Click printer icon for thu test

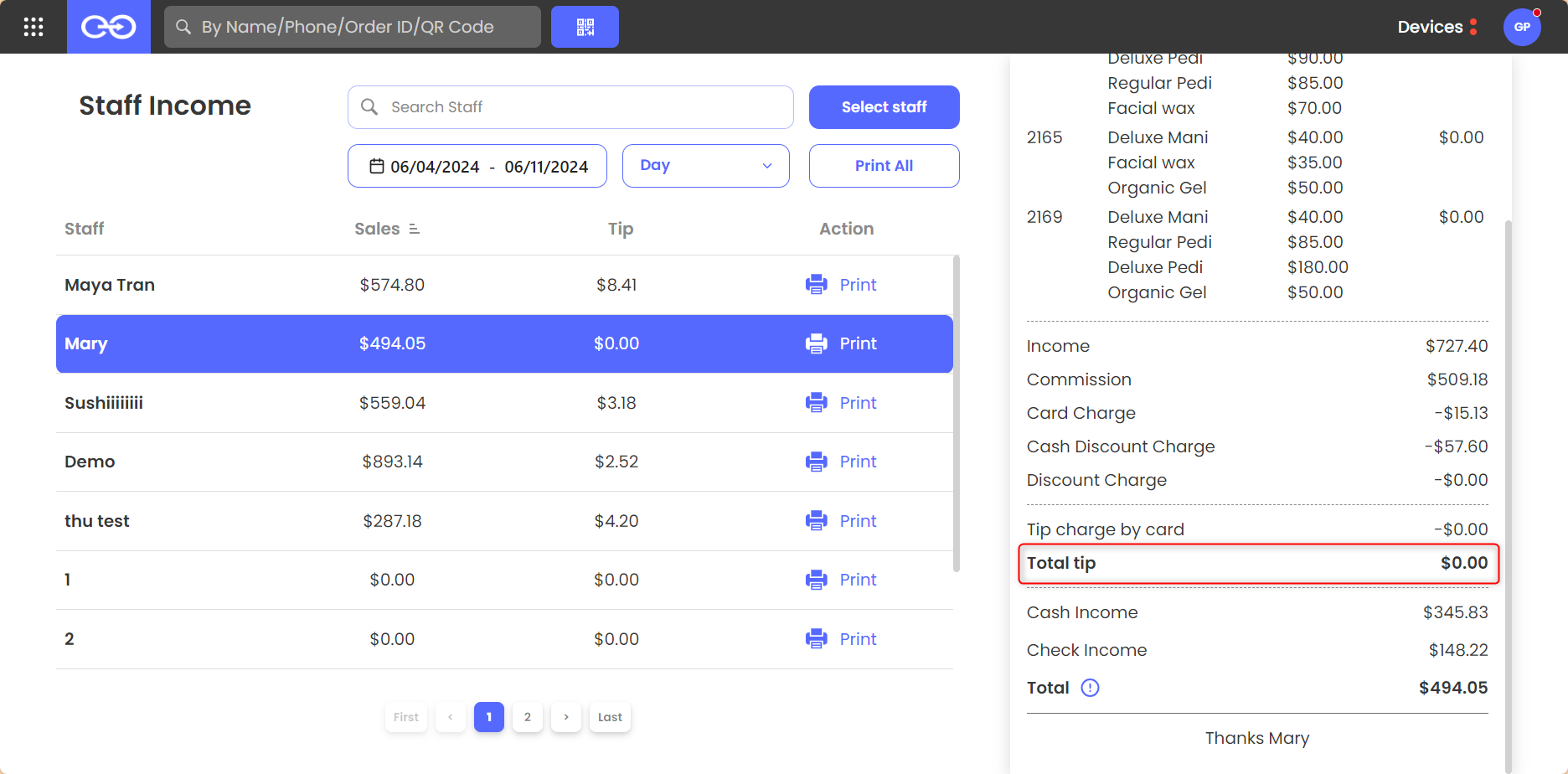click(816, 521)
